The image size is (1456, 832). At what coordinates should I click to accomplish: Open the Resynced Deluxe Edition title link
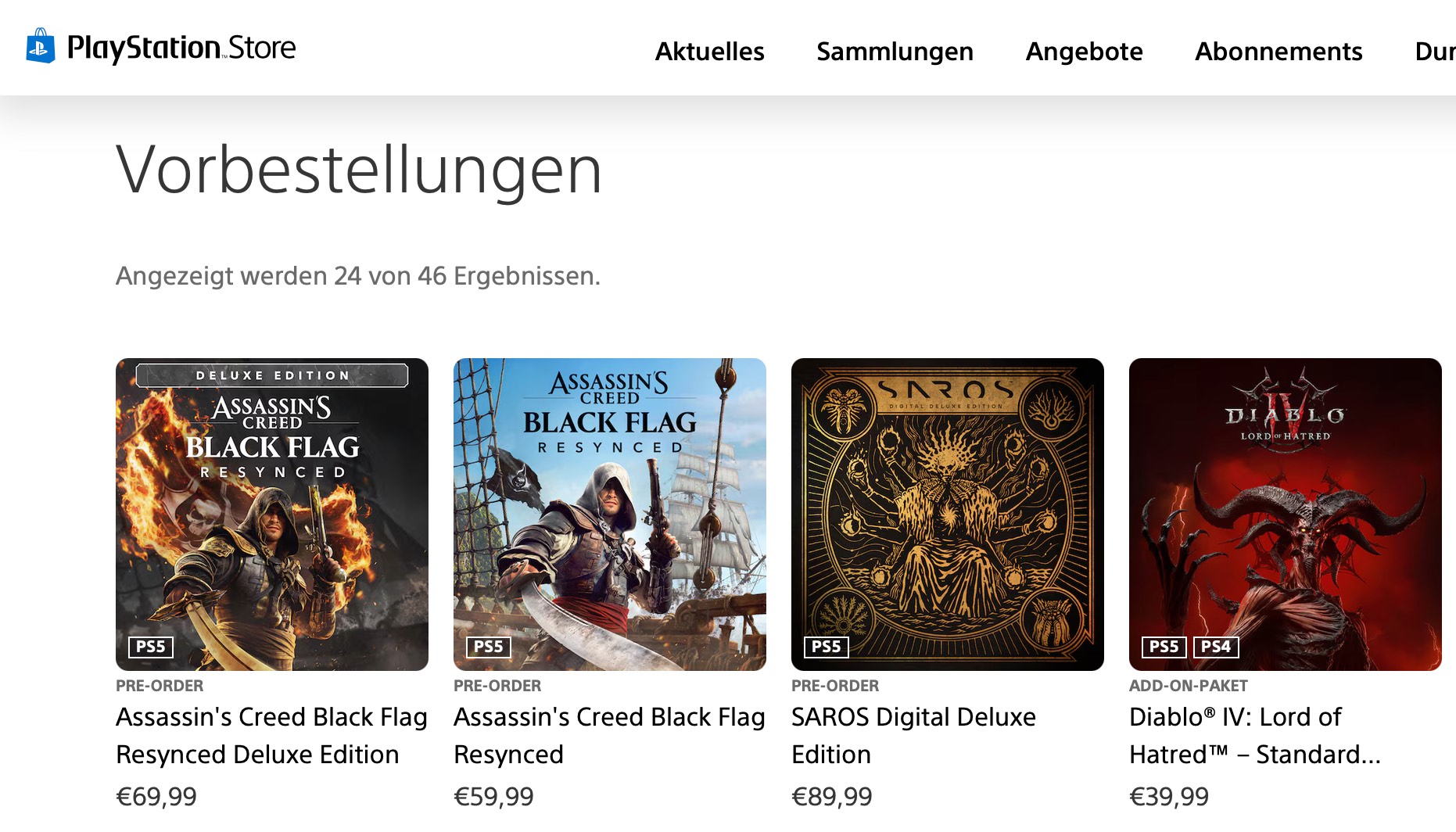(x=271, y=735)
